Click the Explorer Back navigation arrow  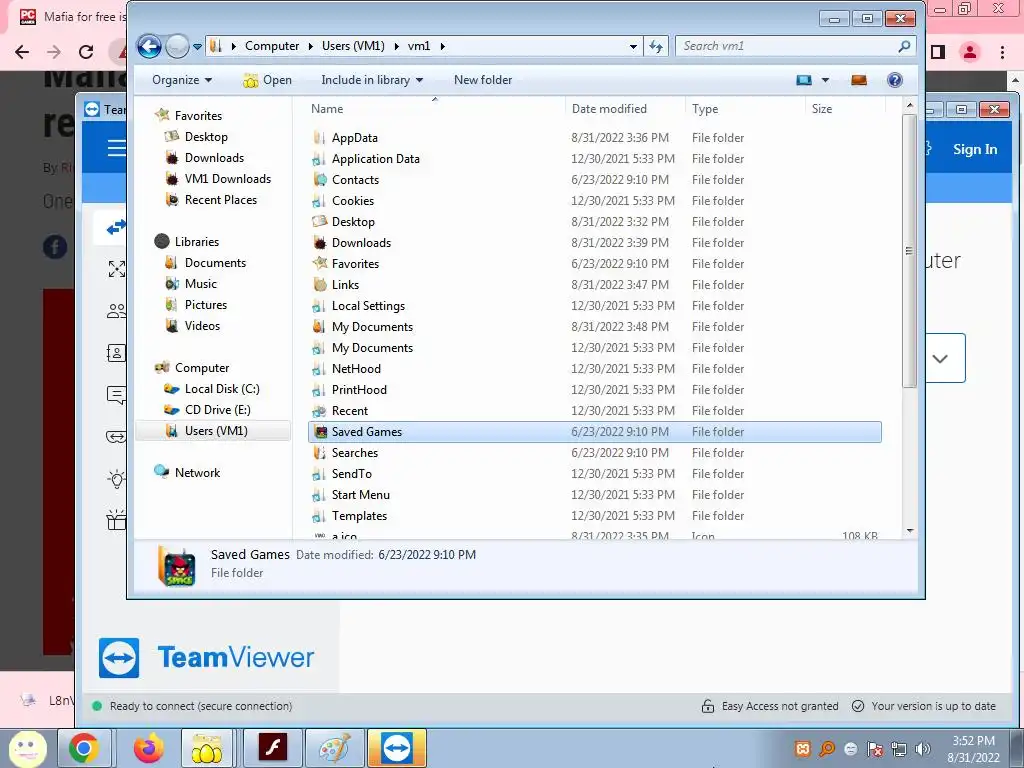point(150,46)
